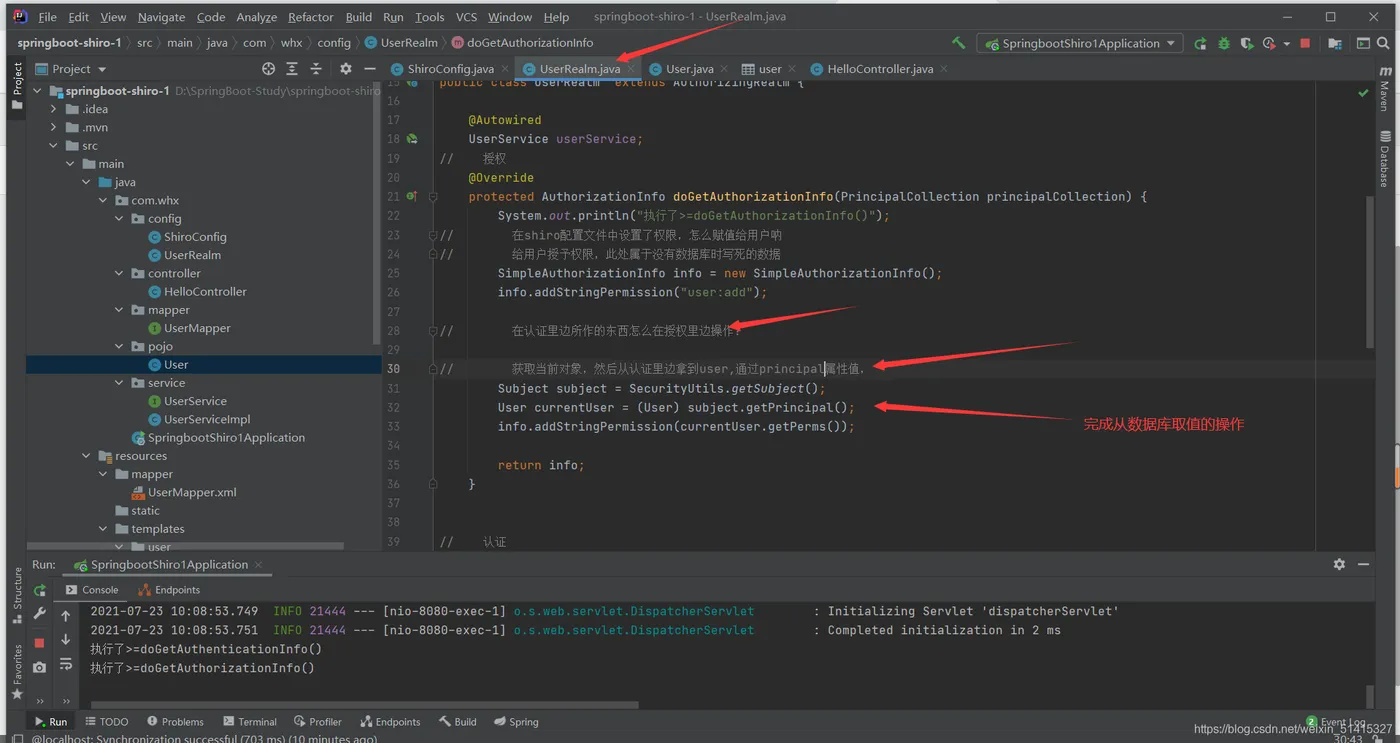Screen dimensions: 1400x743
Task: Open the Refactor menu
Action: 311,17
